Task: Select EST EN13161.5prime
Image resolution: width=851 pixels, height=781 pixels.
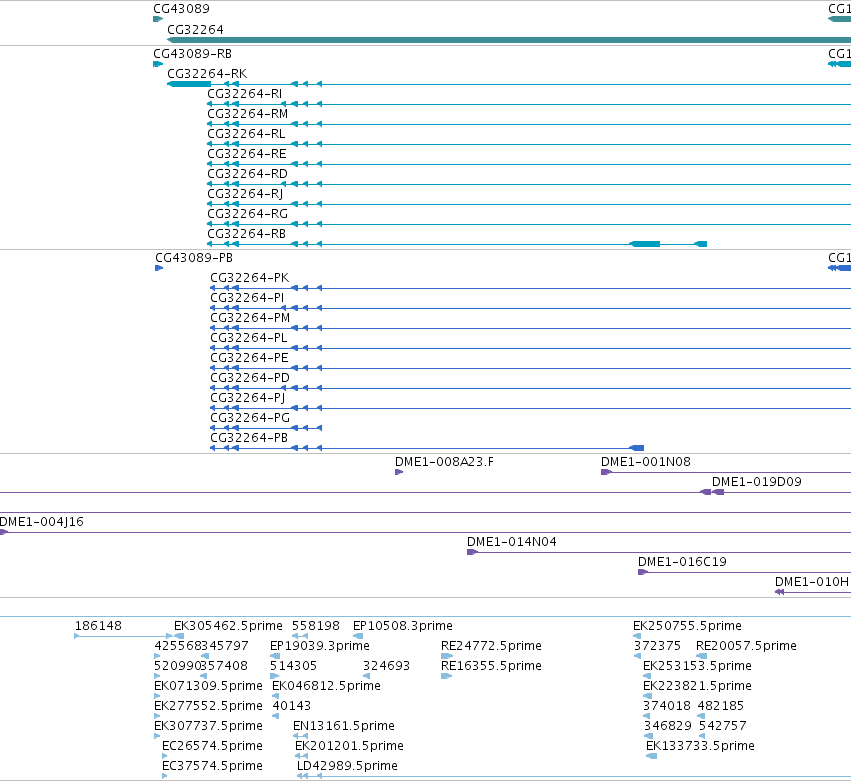Action: tap(344, 726)
